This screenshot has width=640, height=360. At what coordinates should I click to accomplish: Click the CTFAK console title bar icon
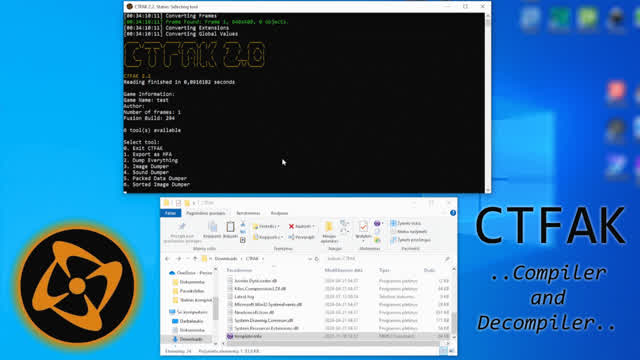[x=129, y=7]
